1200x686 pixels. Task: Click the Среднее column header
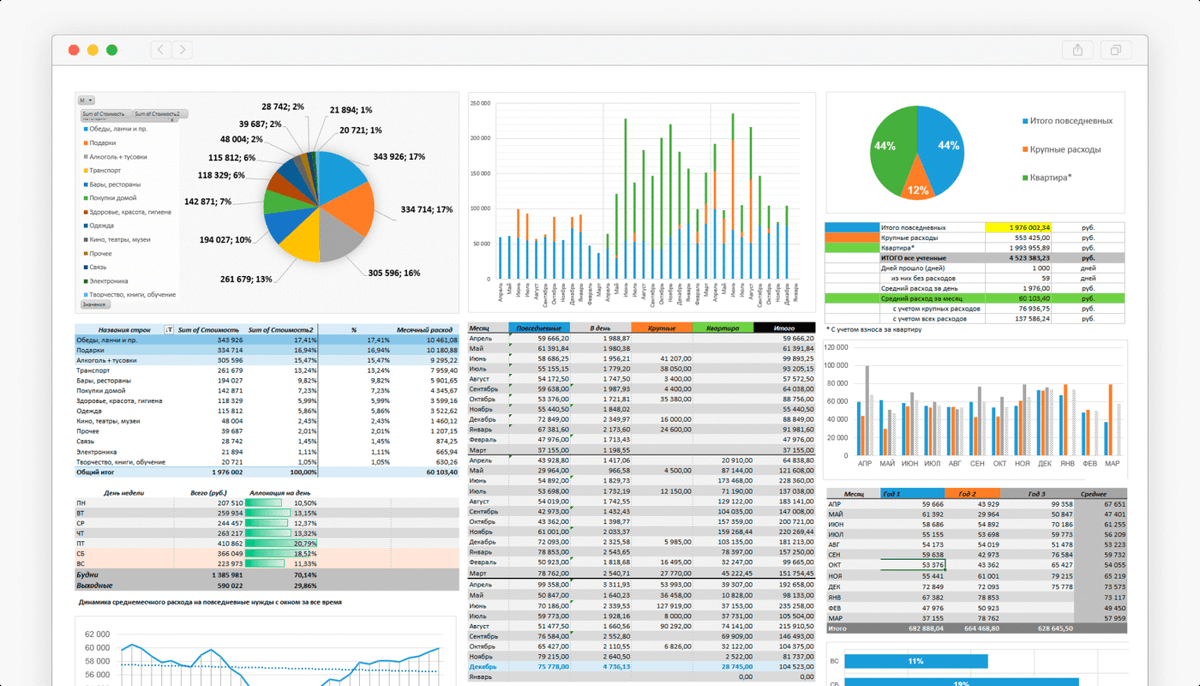1100,494
